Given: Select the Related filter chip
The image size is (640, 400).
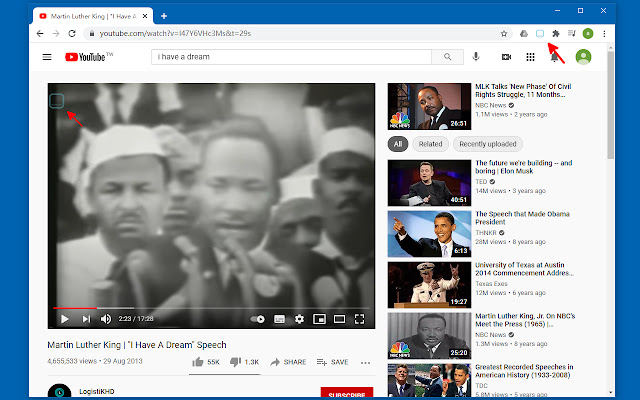Looking at the screenshot, I should [430, 144].
